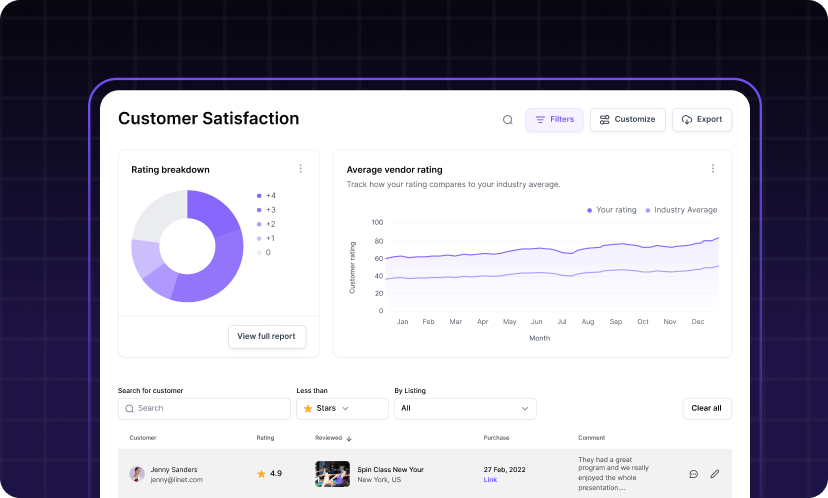Open the purchase Link for 27 Feb
Screen dimensions: 828x498
click(490, 480)
